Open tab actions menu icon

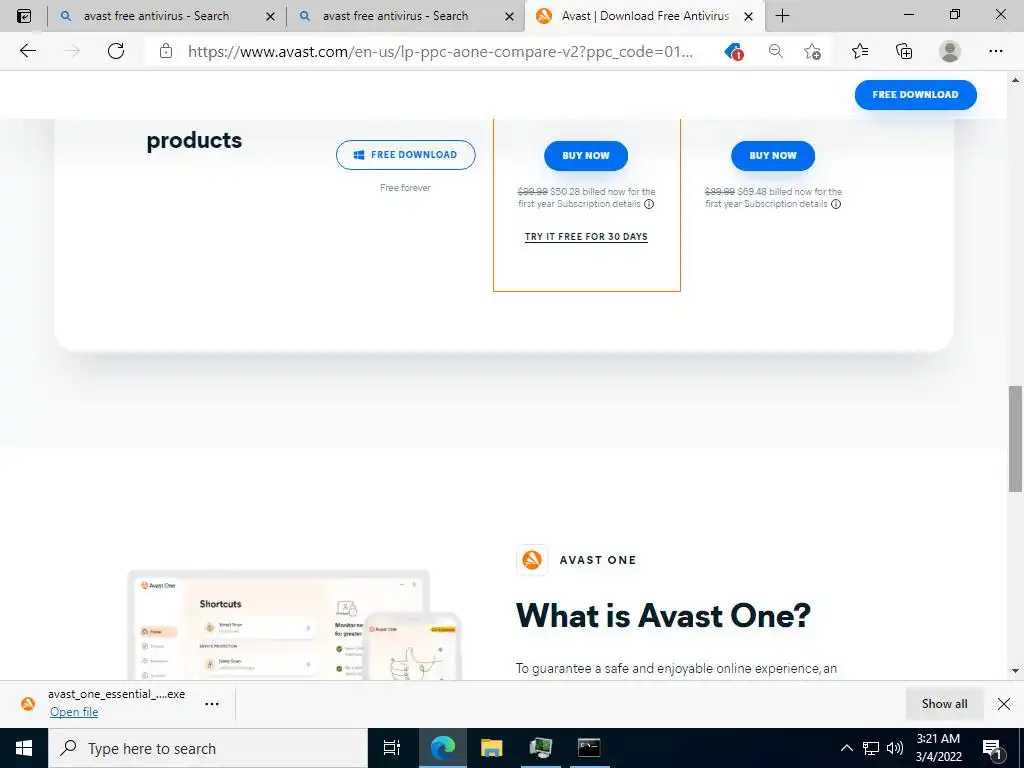coord(24,16)
